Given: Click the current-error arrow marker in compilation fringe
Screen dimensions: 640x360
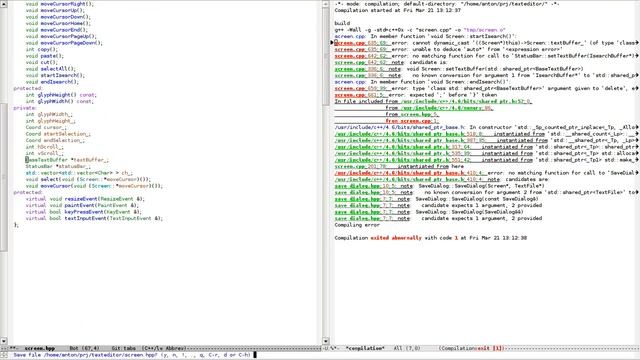Looking at the screenshot, I should [332, 43].
